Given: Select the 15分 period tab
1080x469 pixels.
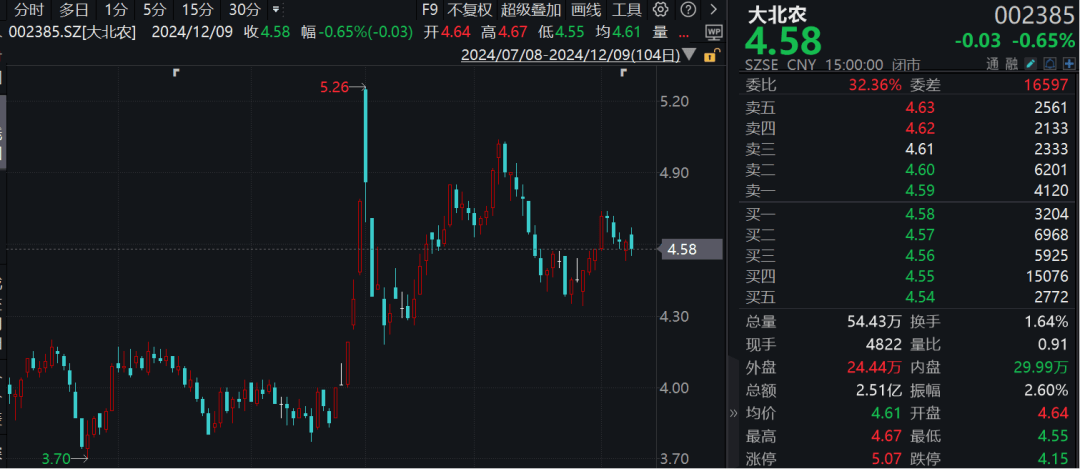Looking at the screenshot, I should (x=198, y=10).
